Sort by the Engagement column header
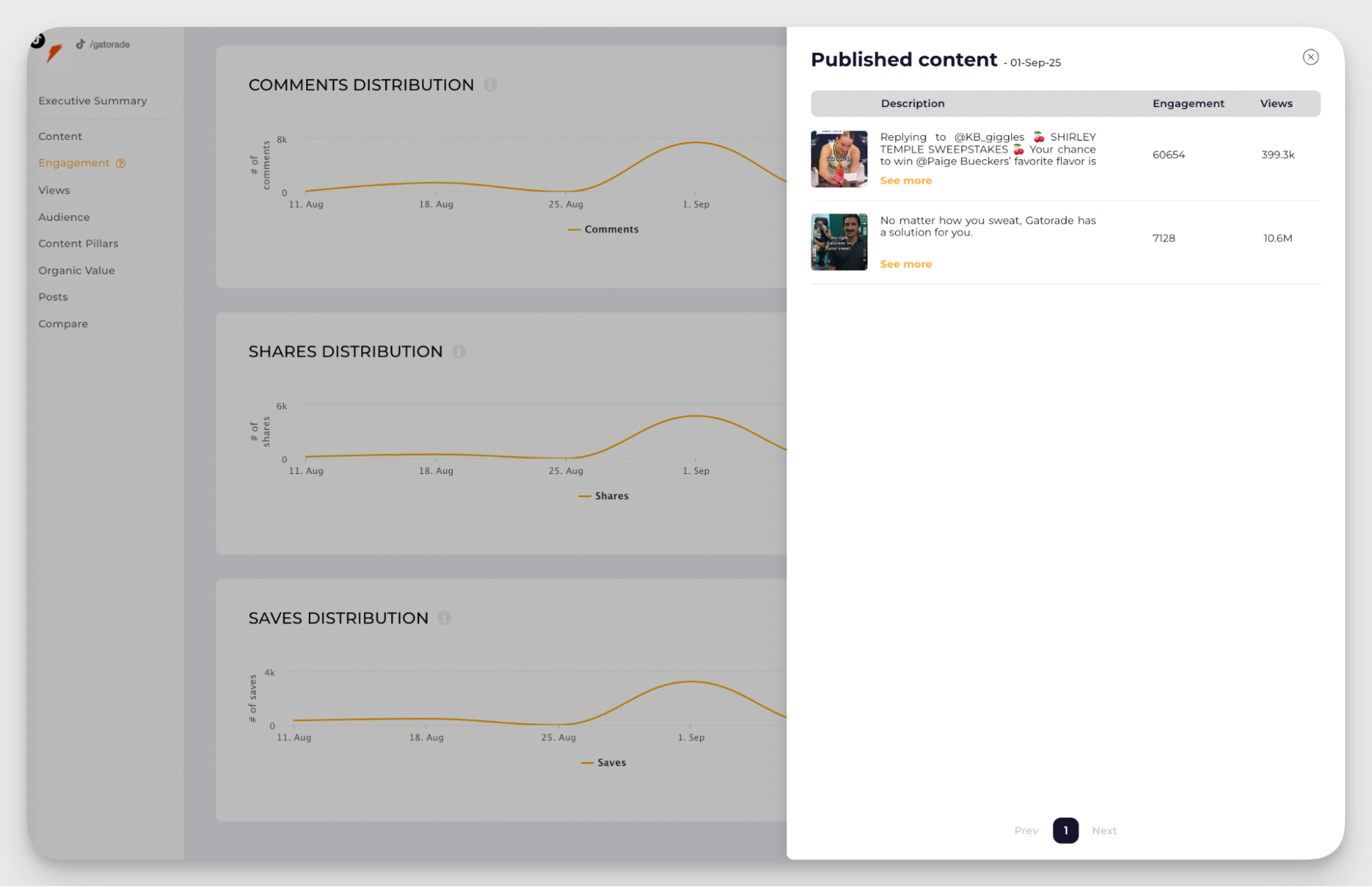This screenshot has height=887, width=1372. coord(1188,104)
